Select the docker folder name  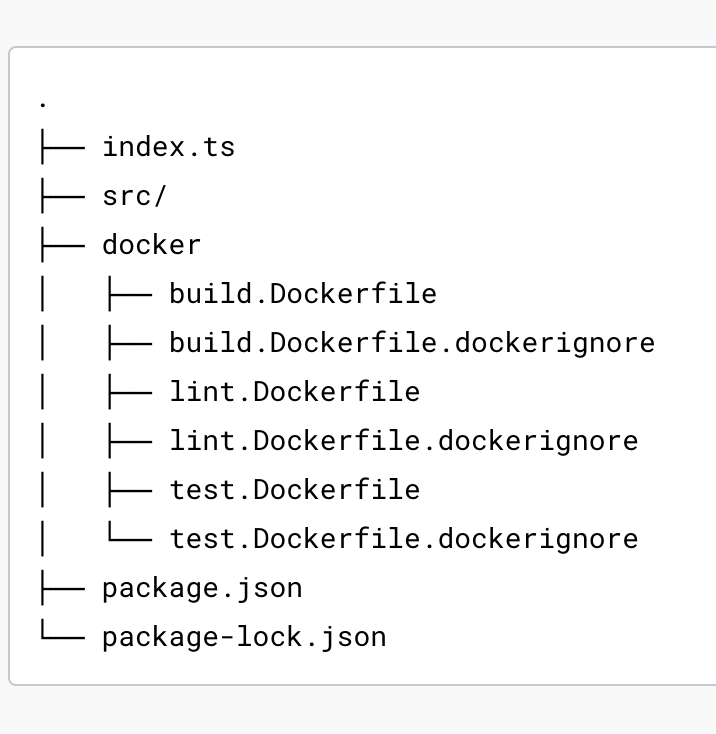click(151, 245)
